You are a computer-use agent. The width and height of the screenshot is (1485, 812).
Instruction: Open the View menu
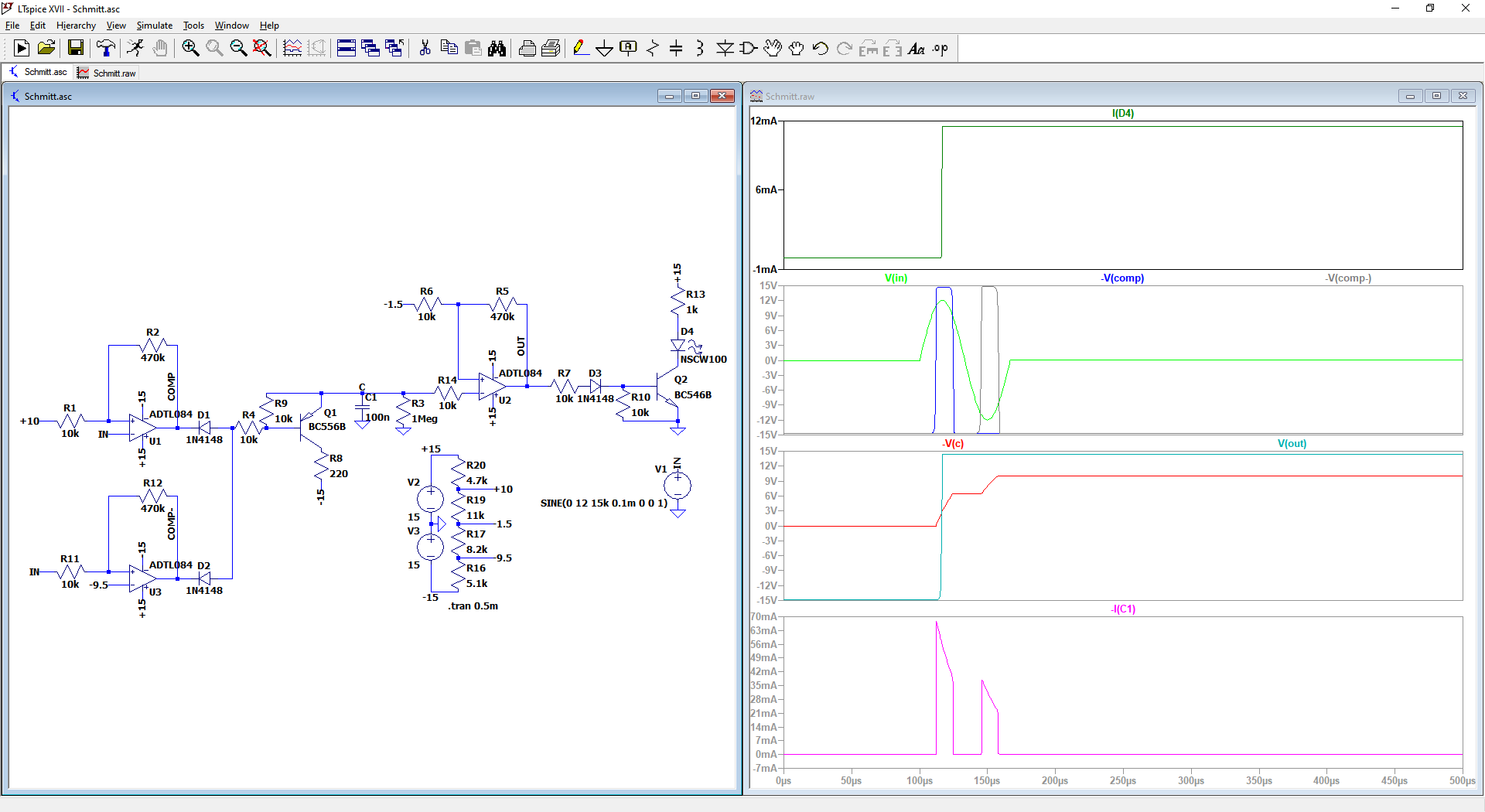(116, 26)
